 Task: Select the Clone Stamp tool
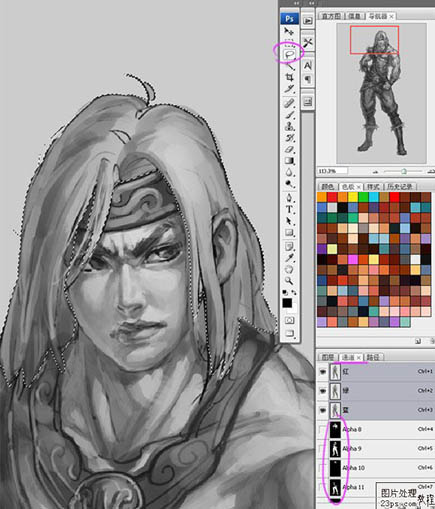click(290, 126)
